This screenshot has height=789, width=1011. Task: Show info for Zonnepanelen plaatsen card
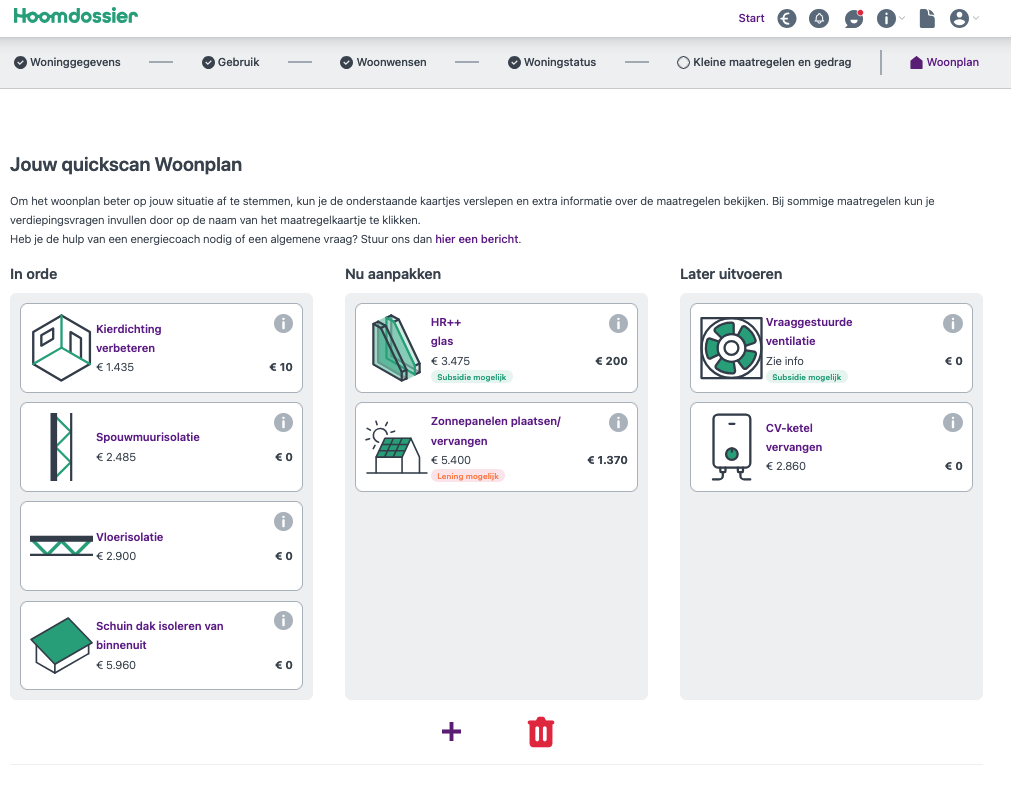[618, 422]
